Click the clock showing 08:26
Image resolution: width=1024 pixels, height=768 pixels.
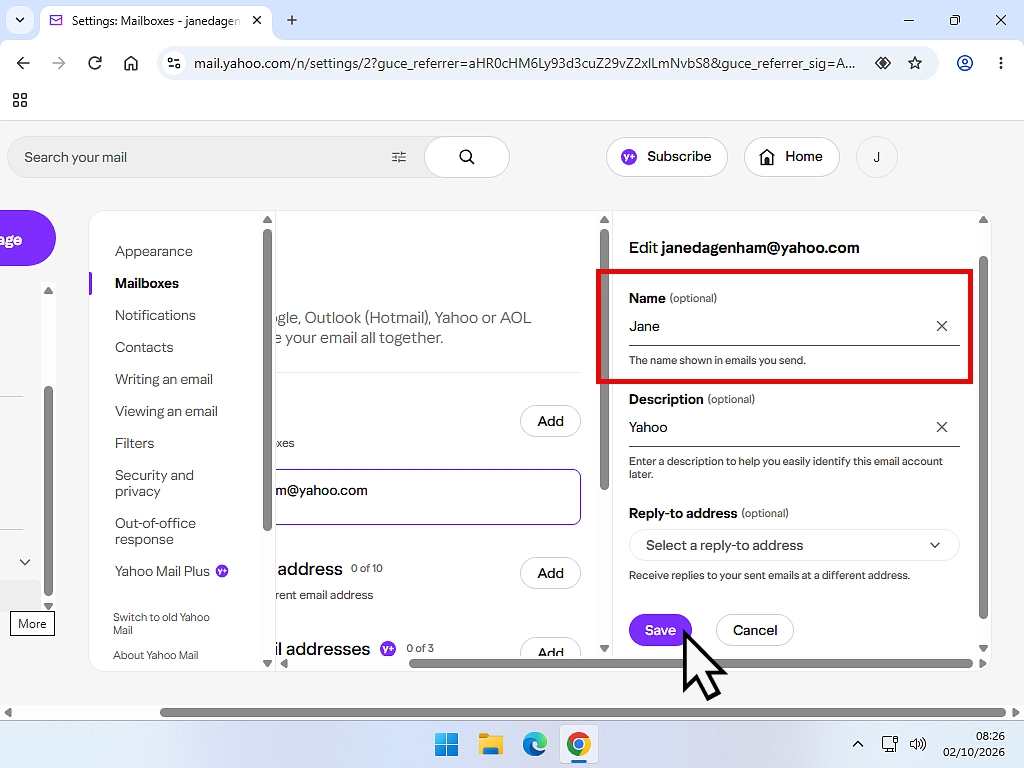tap(990, 736)
